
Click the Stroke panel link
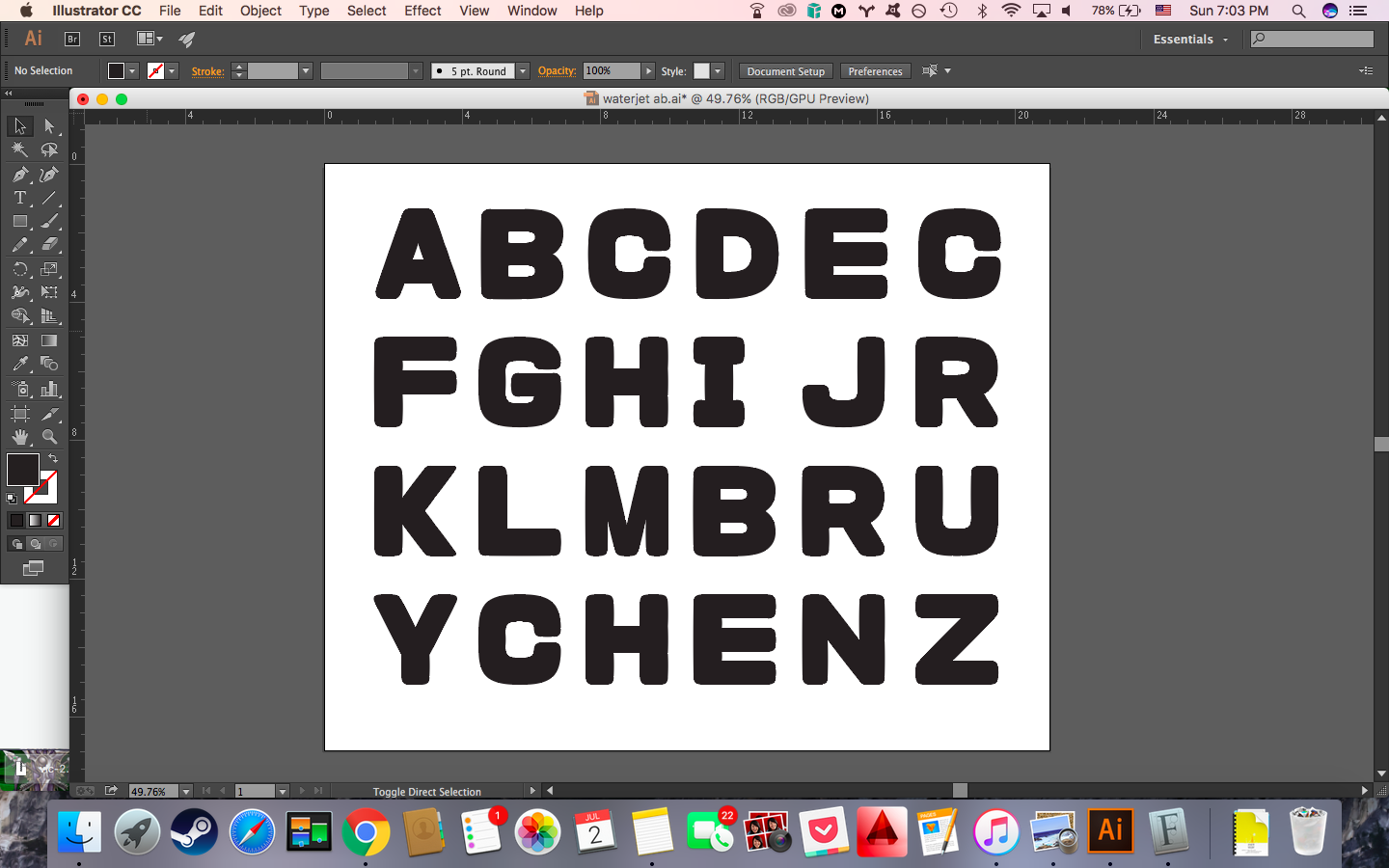(x=207, y=71)
